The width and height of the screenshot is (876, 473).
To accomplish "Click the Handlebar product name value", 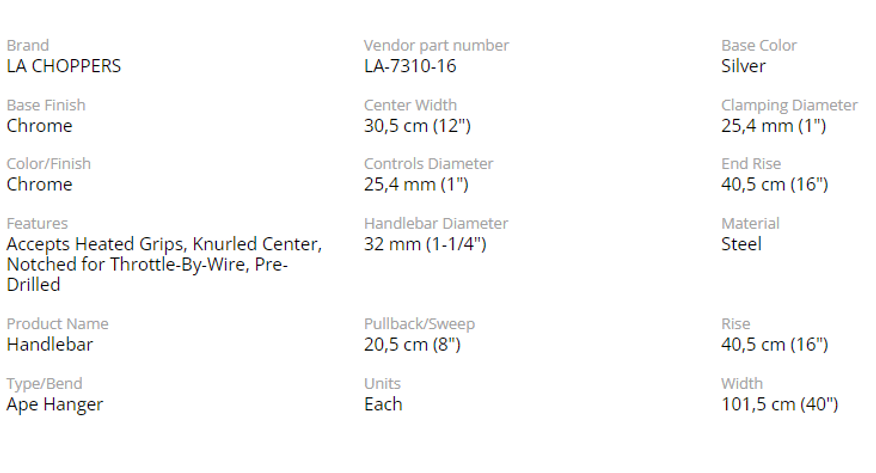I will (49, 345).
